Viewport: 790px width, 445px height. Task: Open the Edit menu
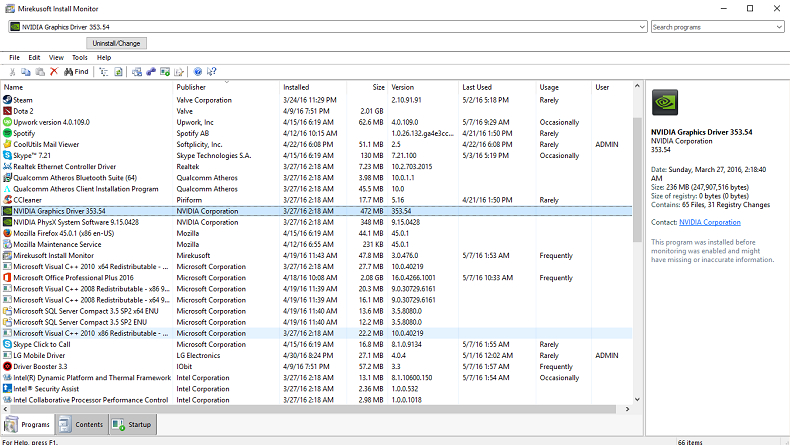click(x=34, y=57)
